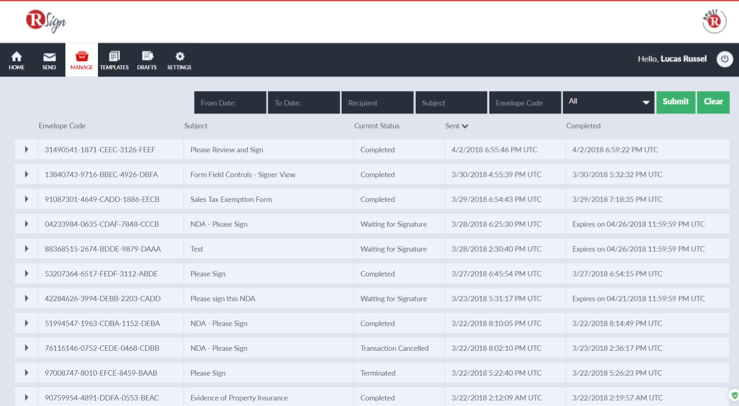Click envelope code 97008747-8010-EFCE-8459-BAAB

pyautogui.click(x=101, y=373)
